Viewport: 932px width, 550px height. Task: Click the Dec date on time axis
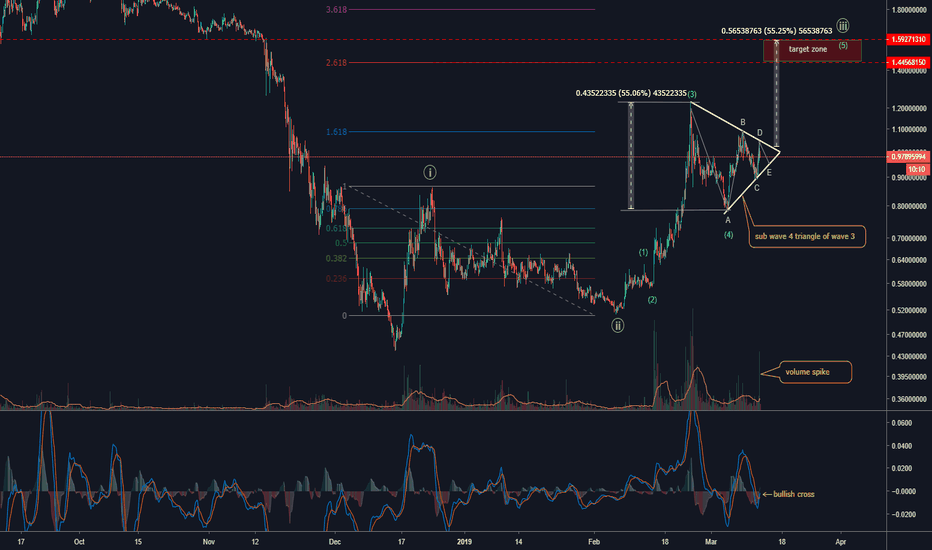pyautogui.click(x=335, y=542)
